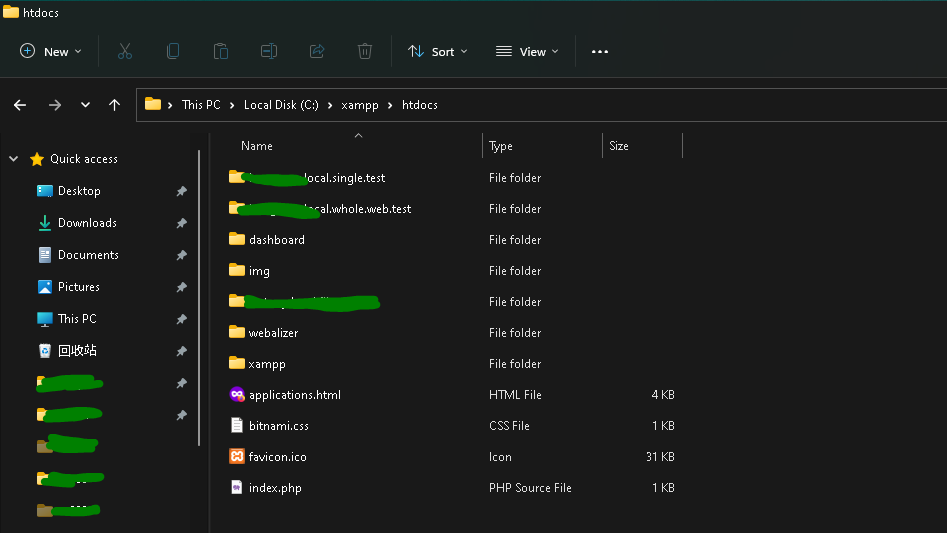Image resolution: width=947 pixels, height=533 pixels.
Task: Sort files by Name column header
Action: click(257, 146)
